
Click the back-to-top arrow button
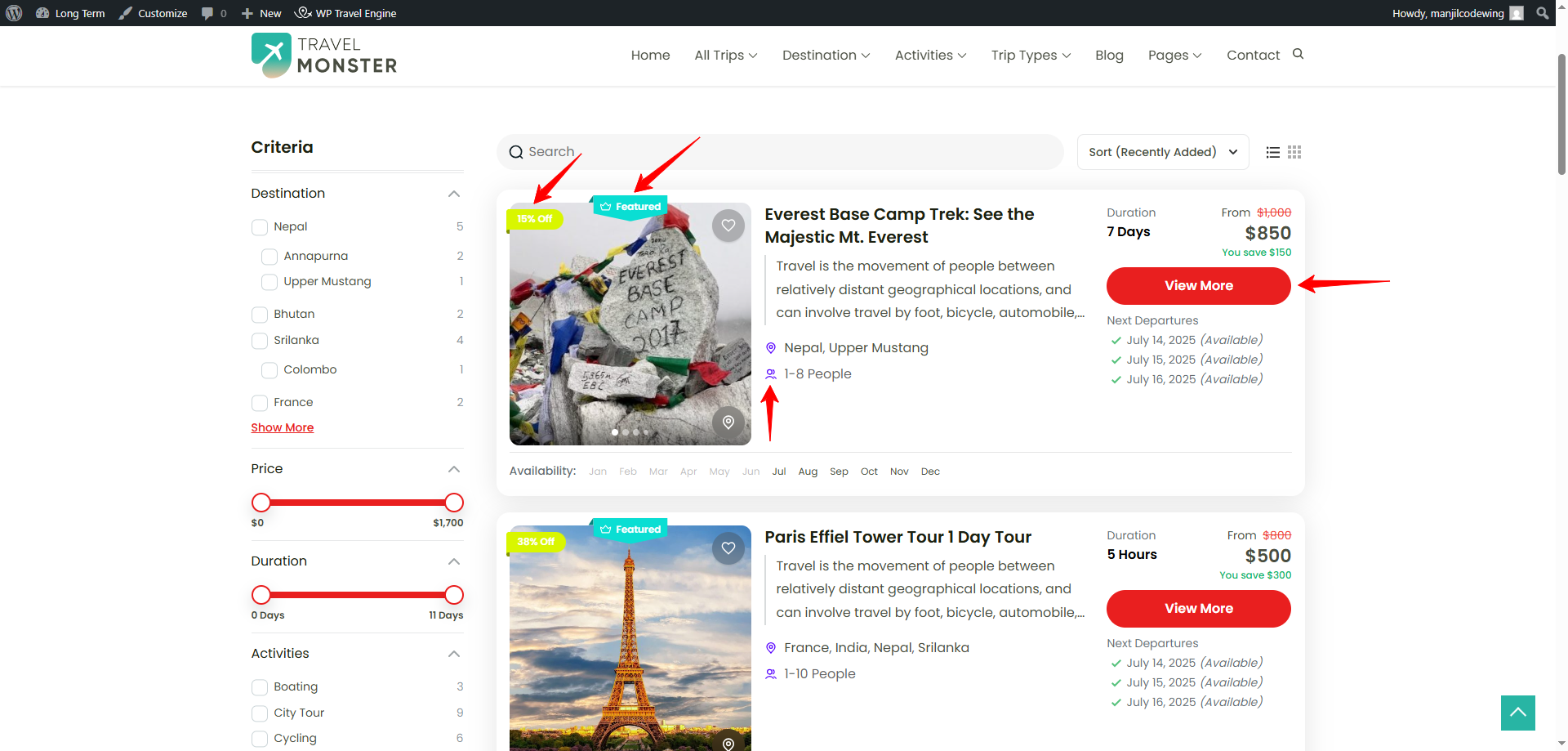1517,713
